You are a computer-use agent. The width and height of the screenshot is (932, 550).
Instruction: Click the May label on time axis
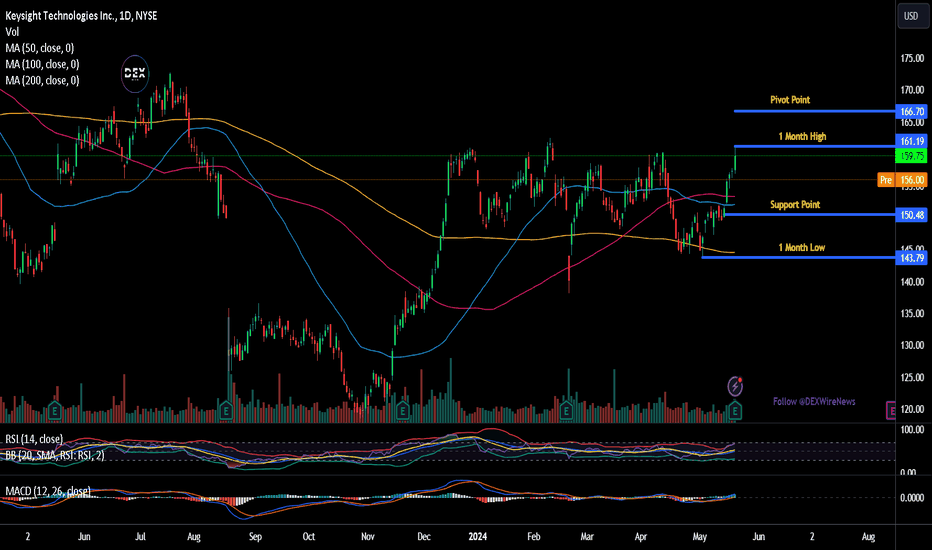tap(700, 536)
